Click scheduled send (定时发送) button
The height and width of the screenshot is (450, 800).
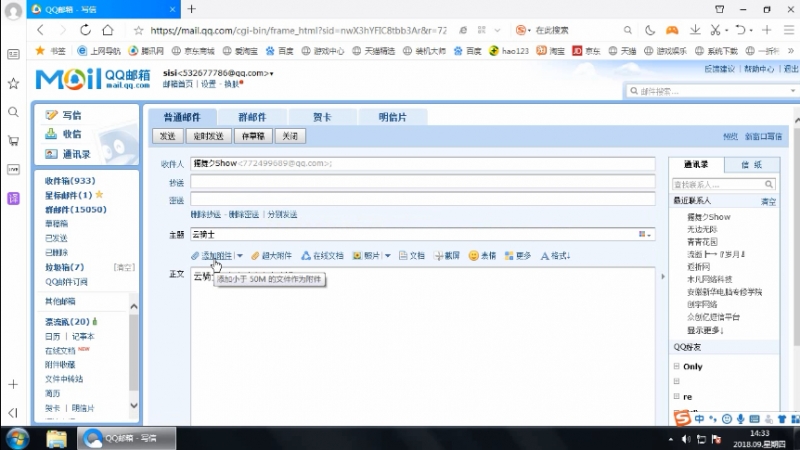tap(208, 136)
